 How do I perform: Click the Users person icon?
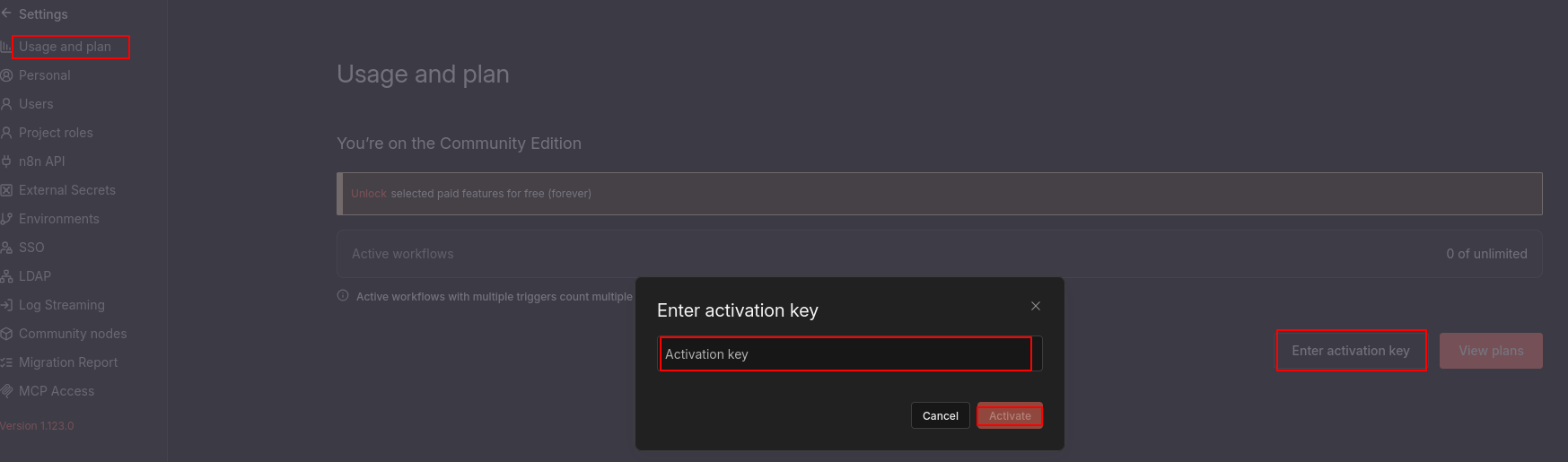(6, 104)
